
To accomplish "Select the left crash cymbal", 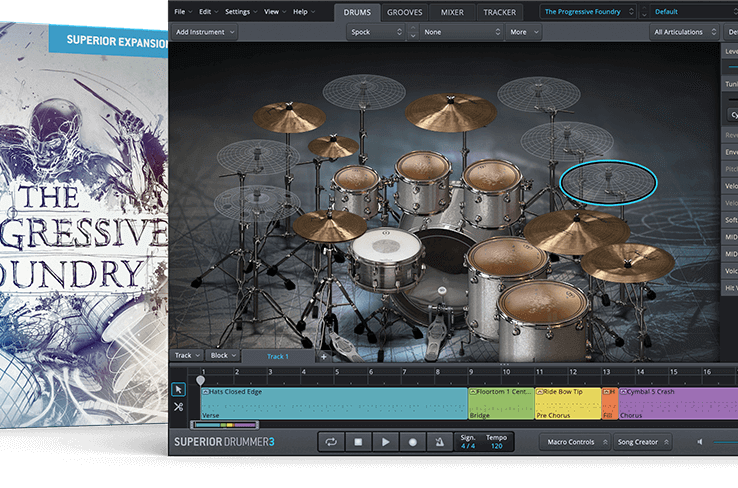I will point(289,117).
